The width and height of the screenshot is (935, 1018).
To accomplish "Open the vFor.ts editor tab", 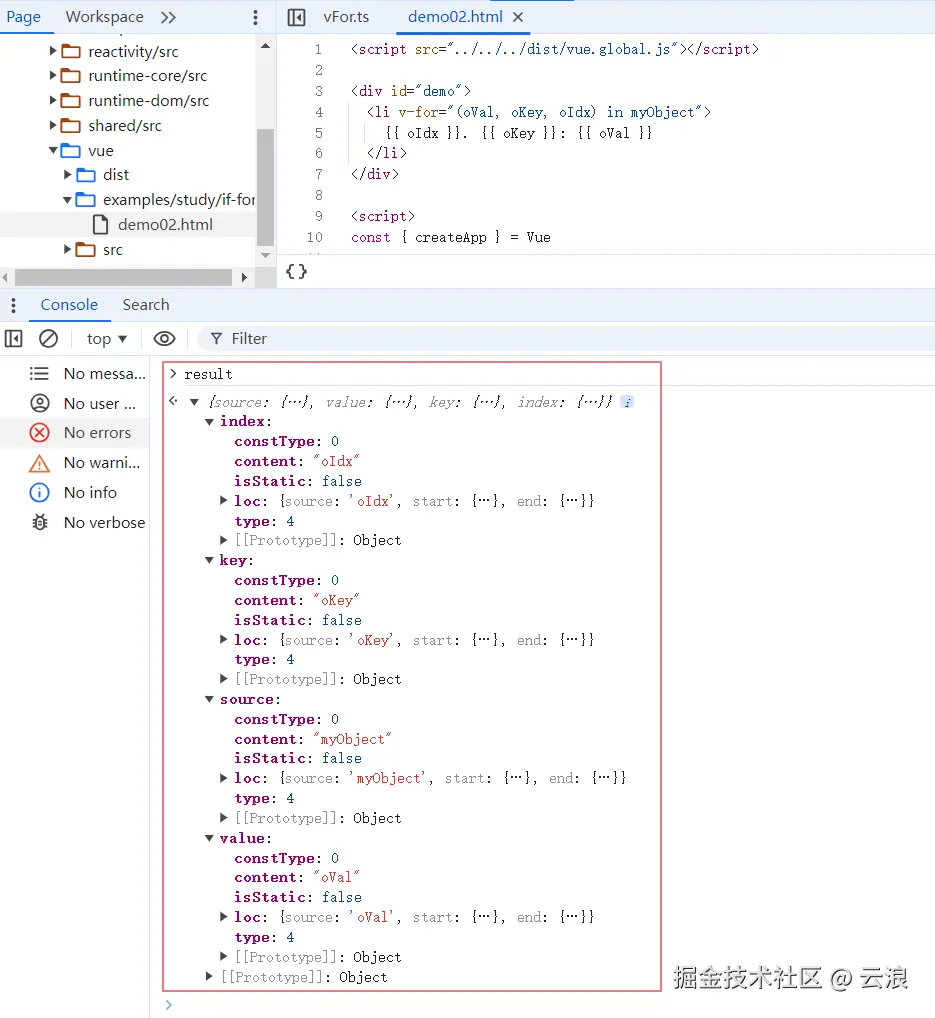I will [x=346, y=17].
